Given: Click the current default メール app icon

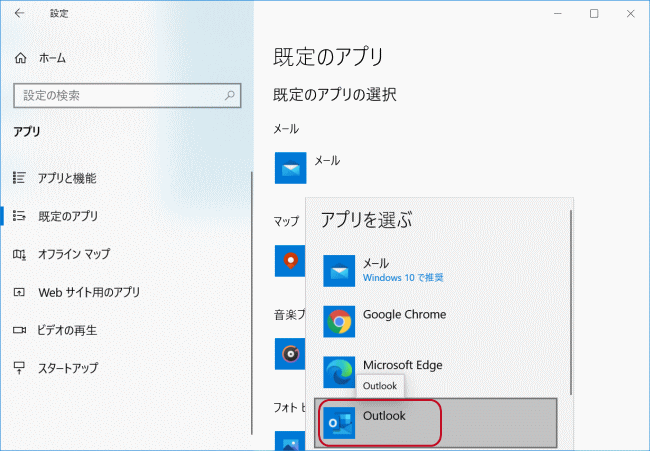Looking at the screenshot, I should click(x=291, y=168).
